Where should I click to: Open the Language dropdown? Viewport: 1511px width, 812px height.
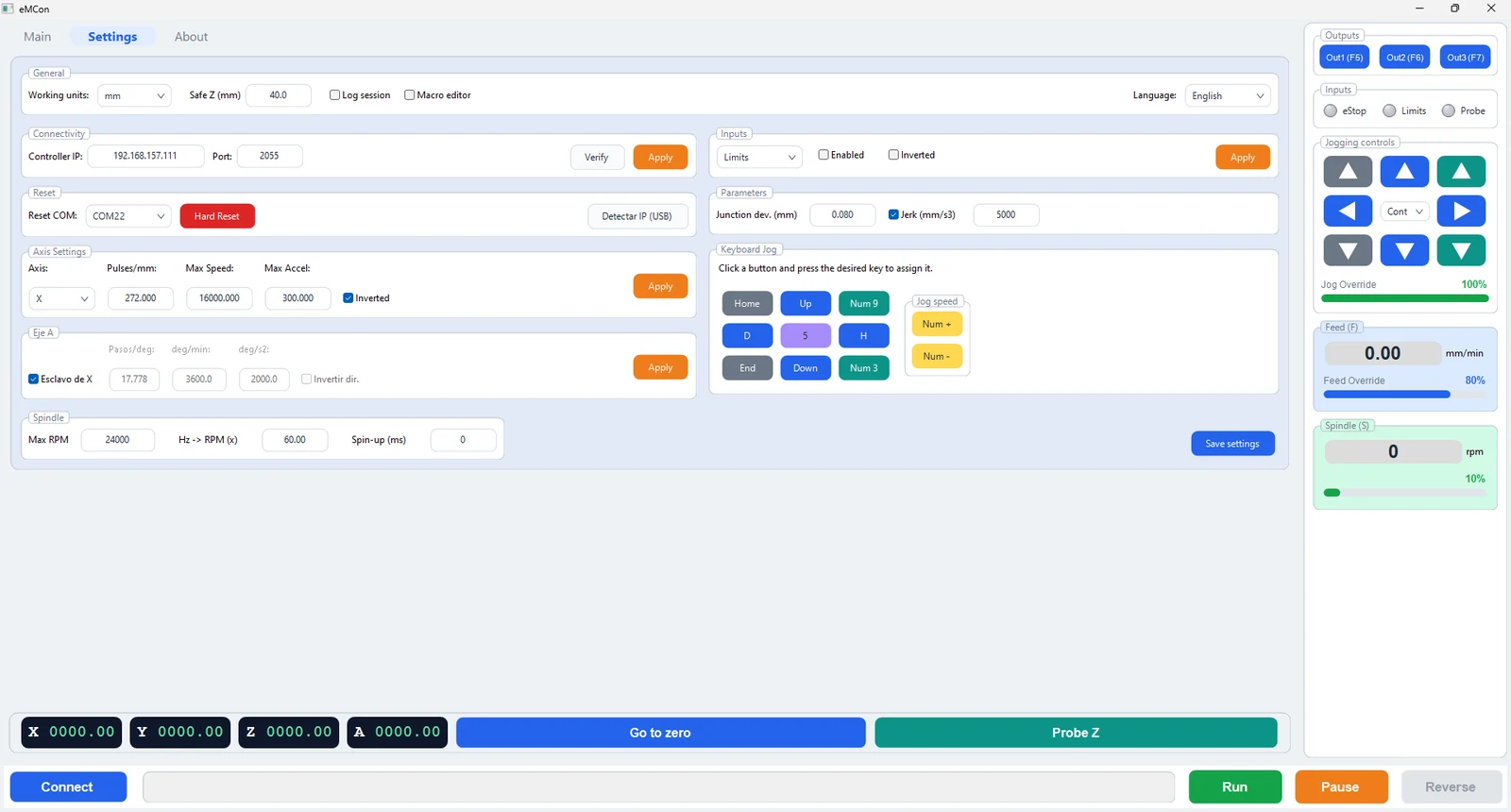[1228, 95]
